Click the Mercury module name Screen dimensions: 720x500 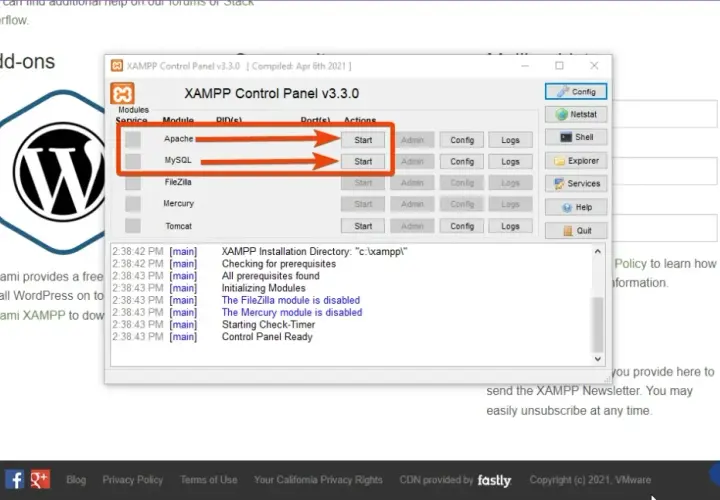click(178, 203)
